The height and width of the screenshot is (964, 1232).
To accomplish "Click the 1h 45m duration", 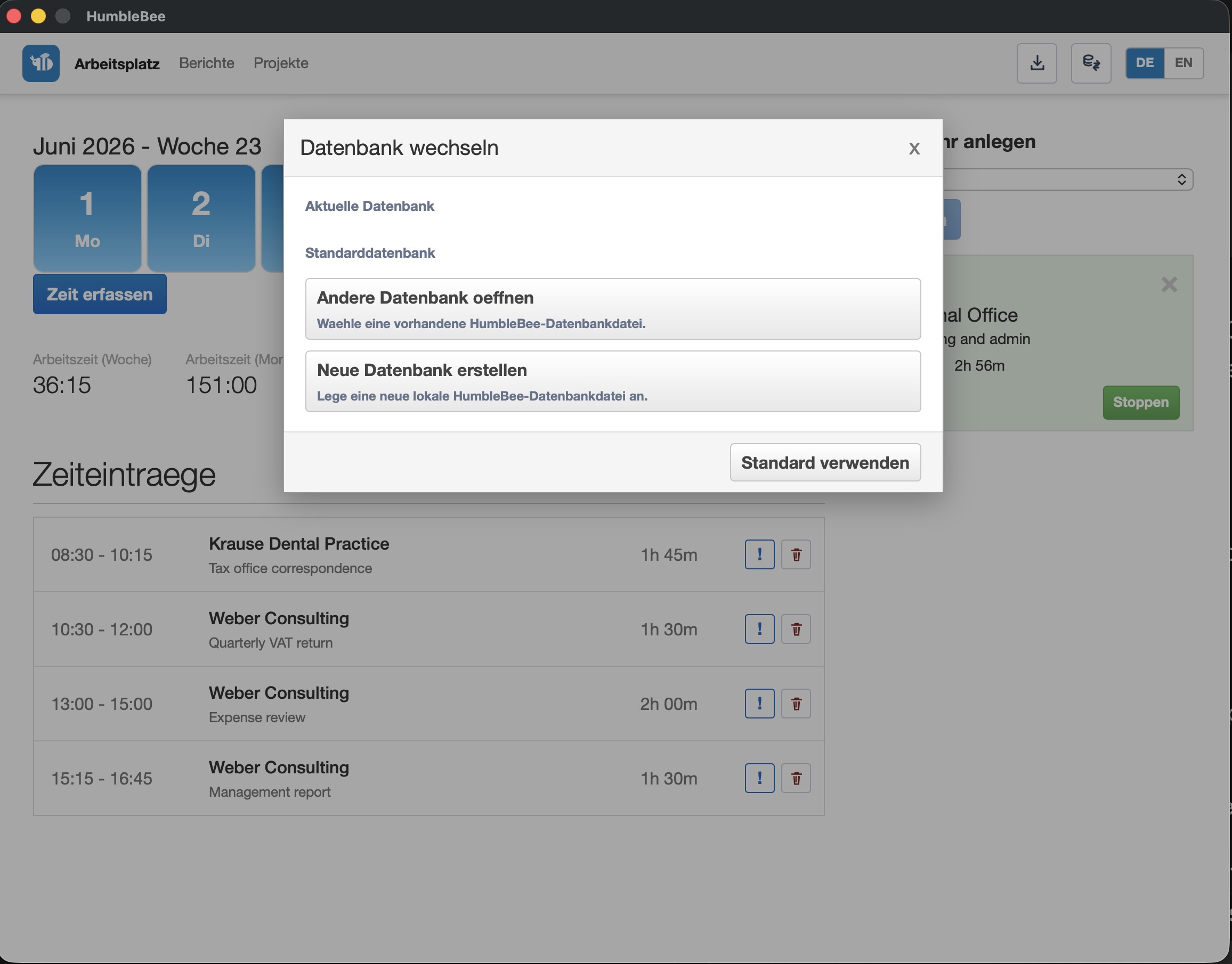I will click(669, 555).
